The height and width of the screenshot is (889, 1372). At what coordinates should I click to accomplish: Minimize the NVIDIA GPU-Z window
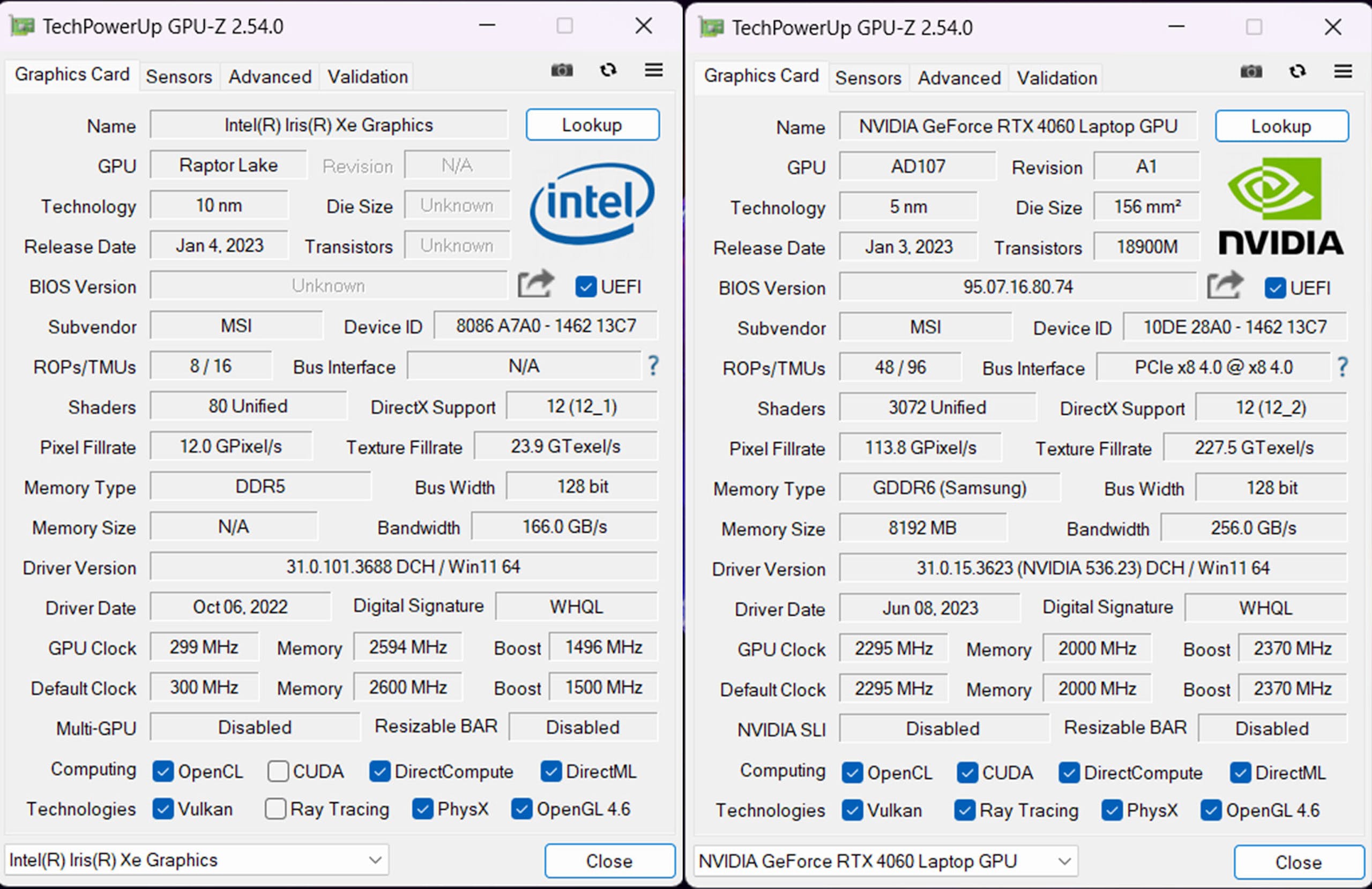coord(1176,26)
